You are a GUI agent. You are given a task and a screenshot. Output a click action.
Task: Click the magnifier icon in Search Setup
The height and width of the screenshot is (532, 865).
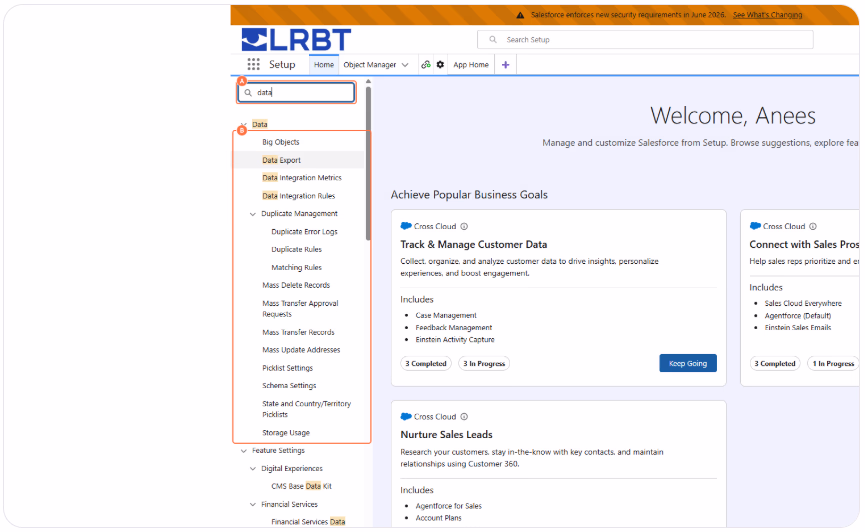[493, 40]
